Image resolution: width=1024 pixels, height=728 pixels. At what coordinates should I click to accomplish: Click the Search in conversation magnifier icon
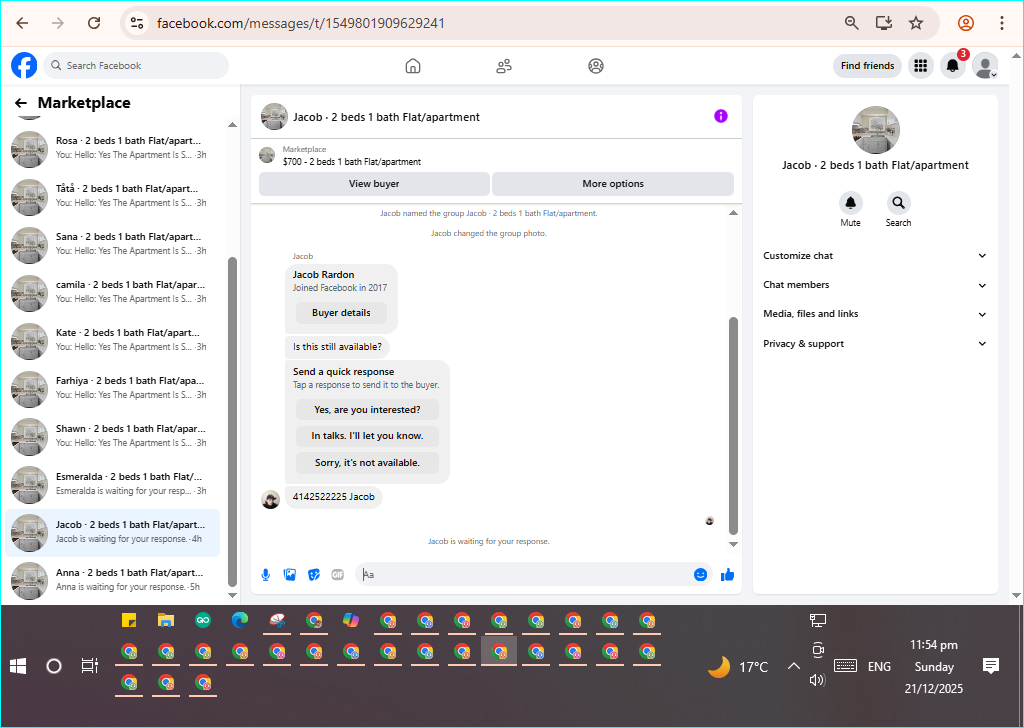click(899, 203)
